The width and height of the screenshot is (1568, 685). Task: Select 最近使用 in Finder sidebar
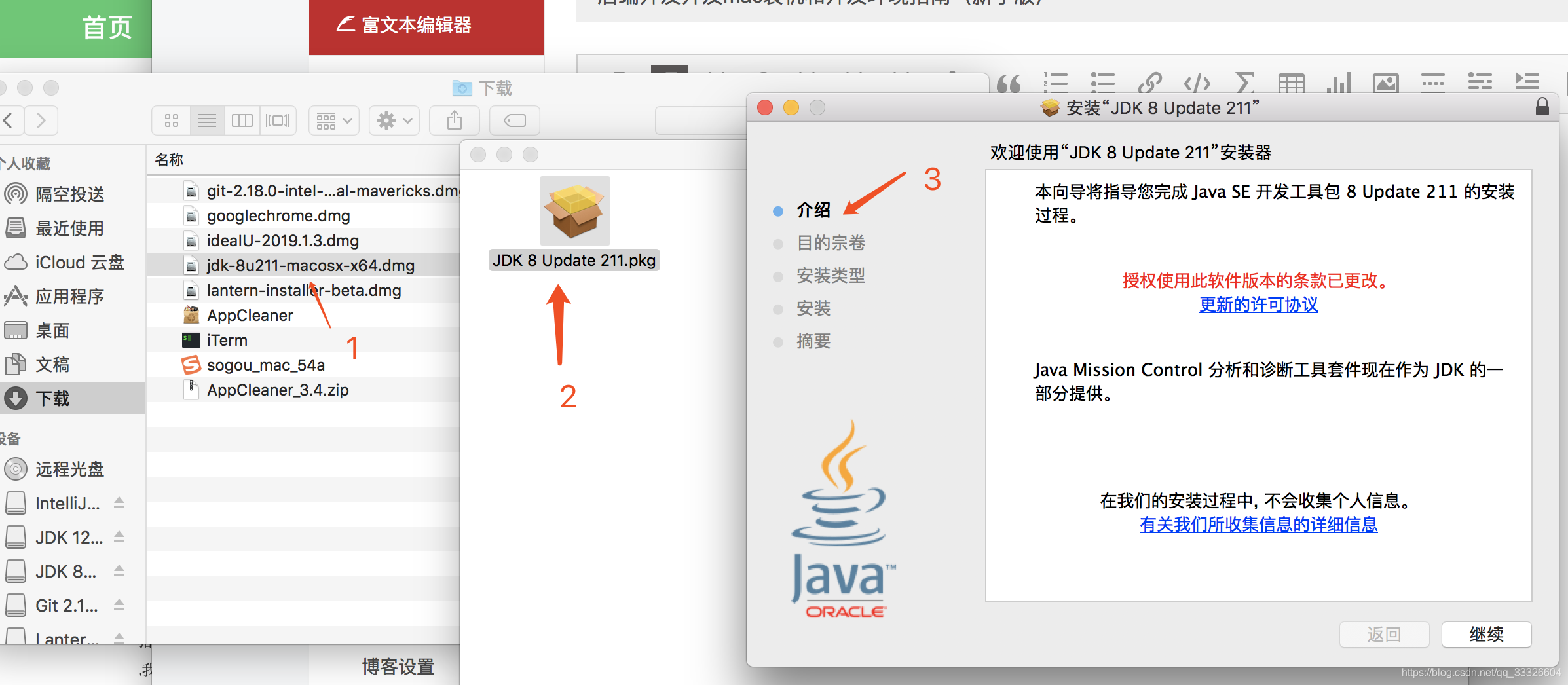pos(72,228)
